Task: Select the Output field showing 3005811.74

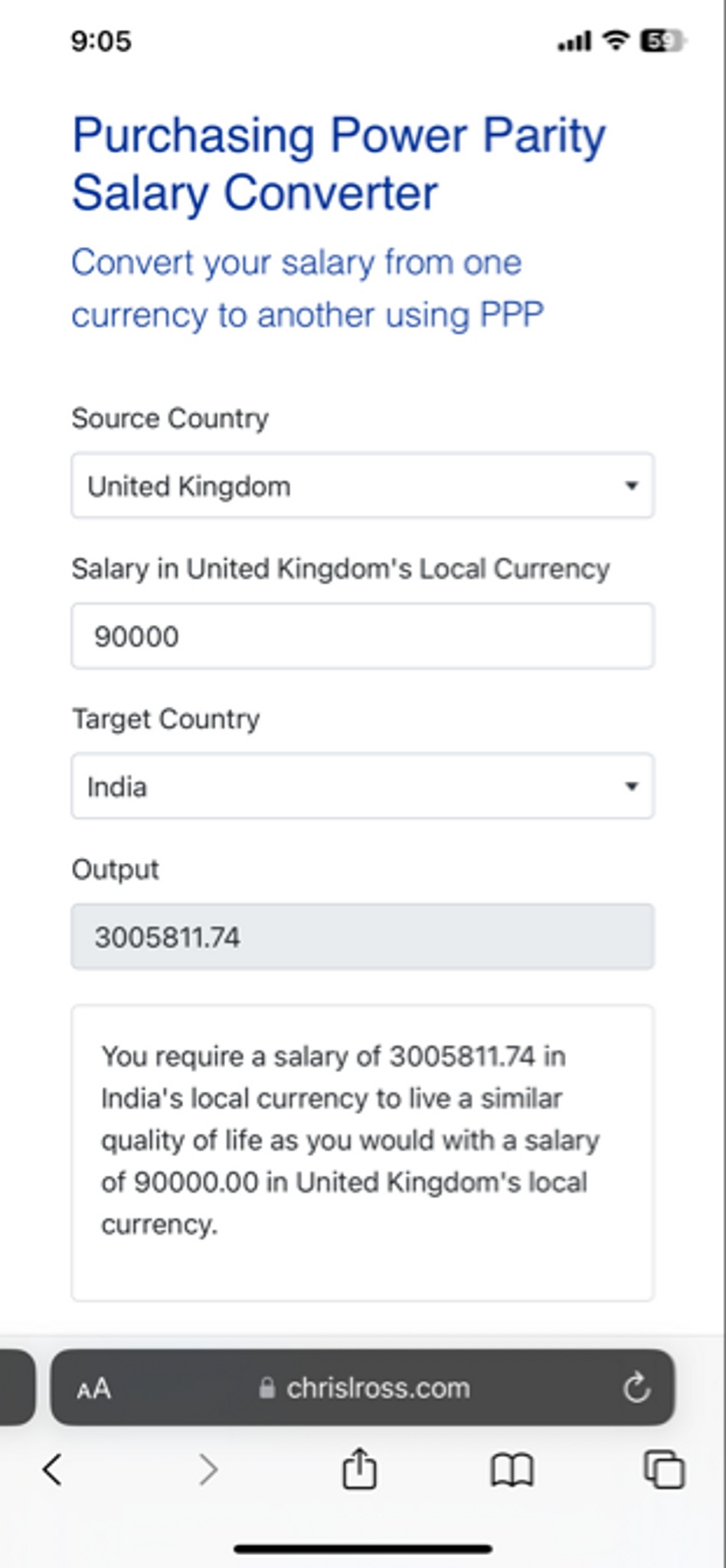Action: [362, 936]
